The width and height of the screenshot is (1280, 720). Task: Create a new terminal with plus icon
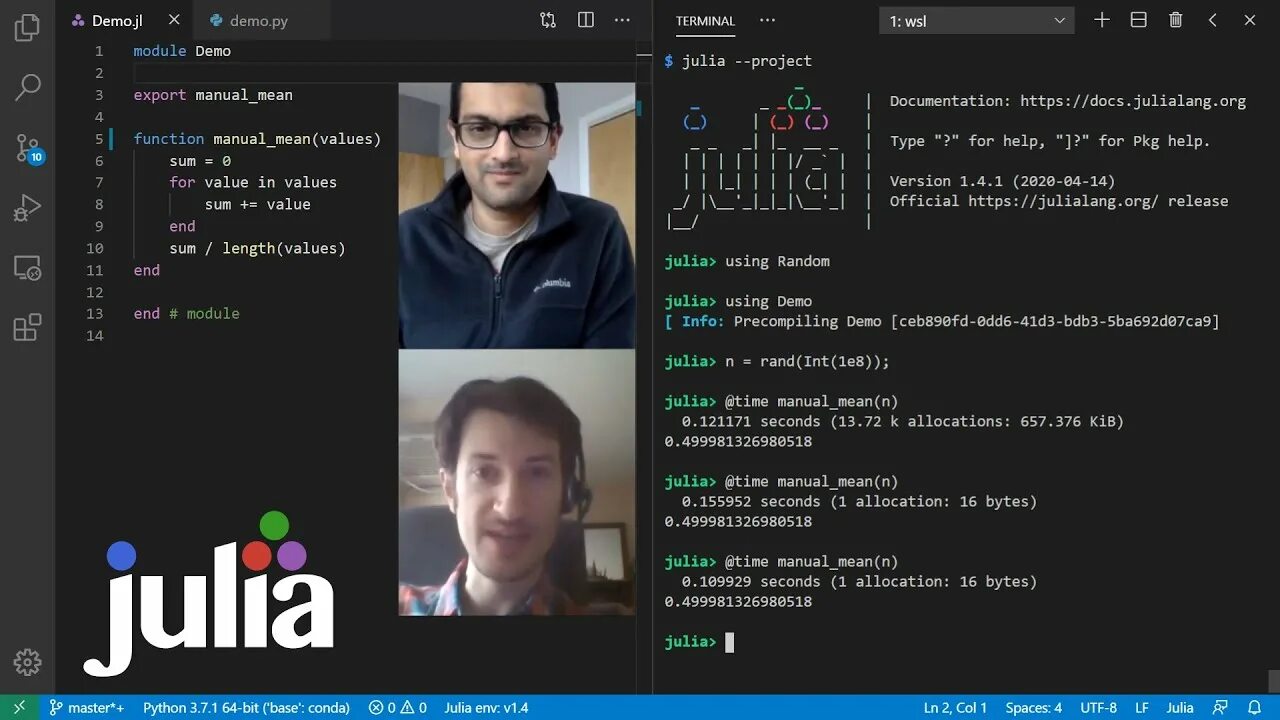click(1102, 20)
